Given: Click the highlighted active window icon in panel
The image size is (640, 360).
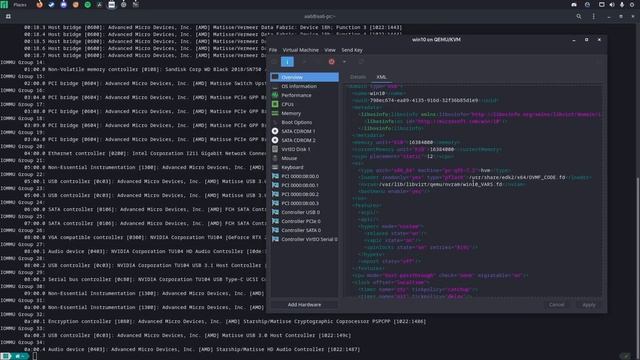Looking at the screenshot, I should tap(111, 4).
